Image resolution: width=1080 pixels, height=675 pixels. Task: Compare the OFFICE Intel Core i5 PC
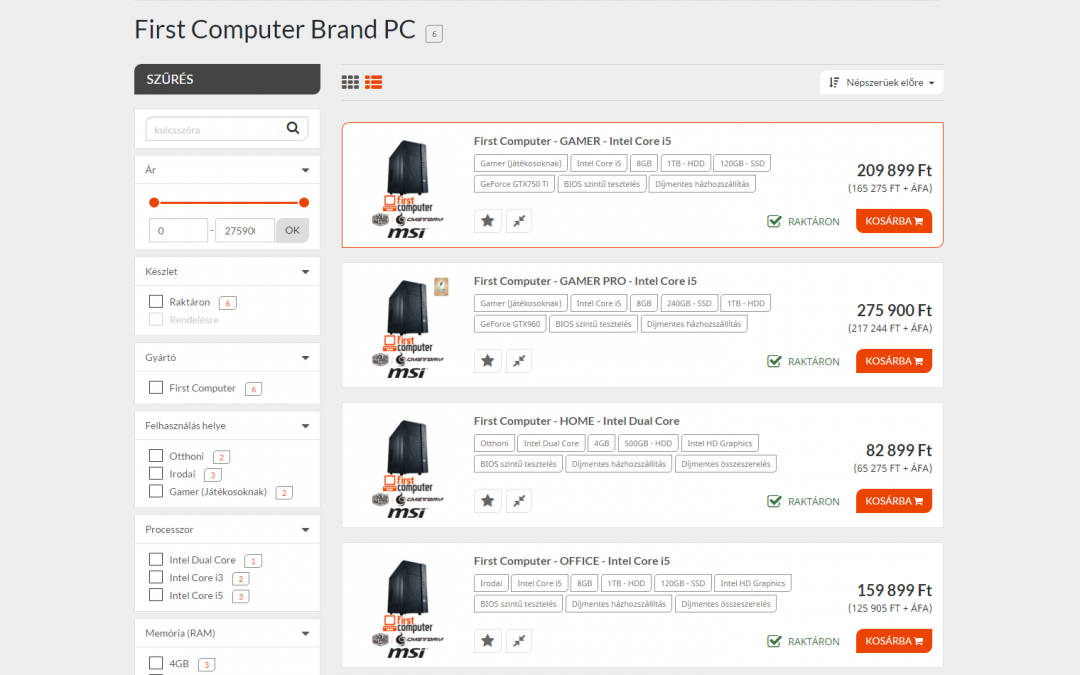tap(519, 641)
